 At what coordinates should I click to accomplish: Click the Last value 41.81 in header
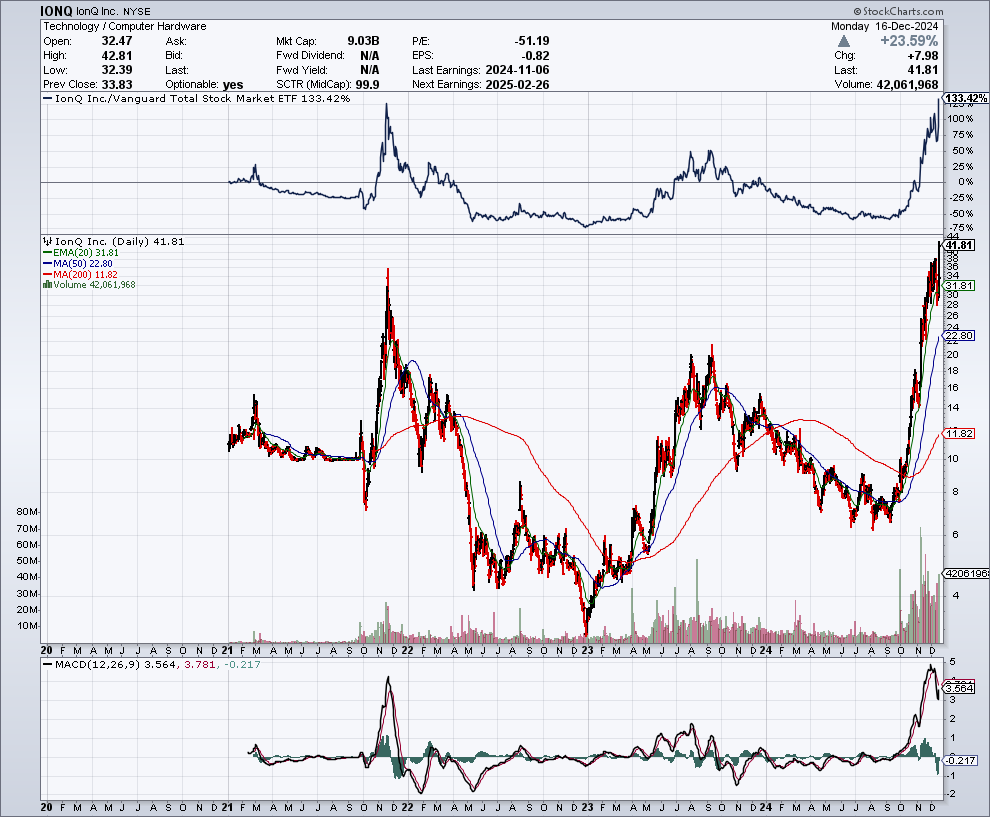(923, 70)
